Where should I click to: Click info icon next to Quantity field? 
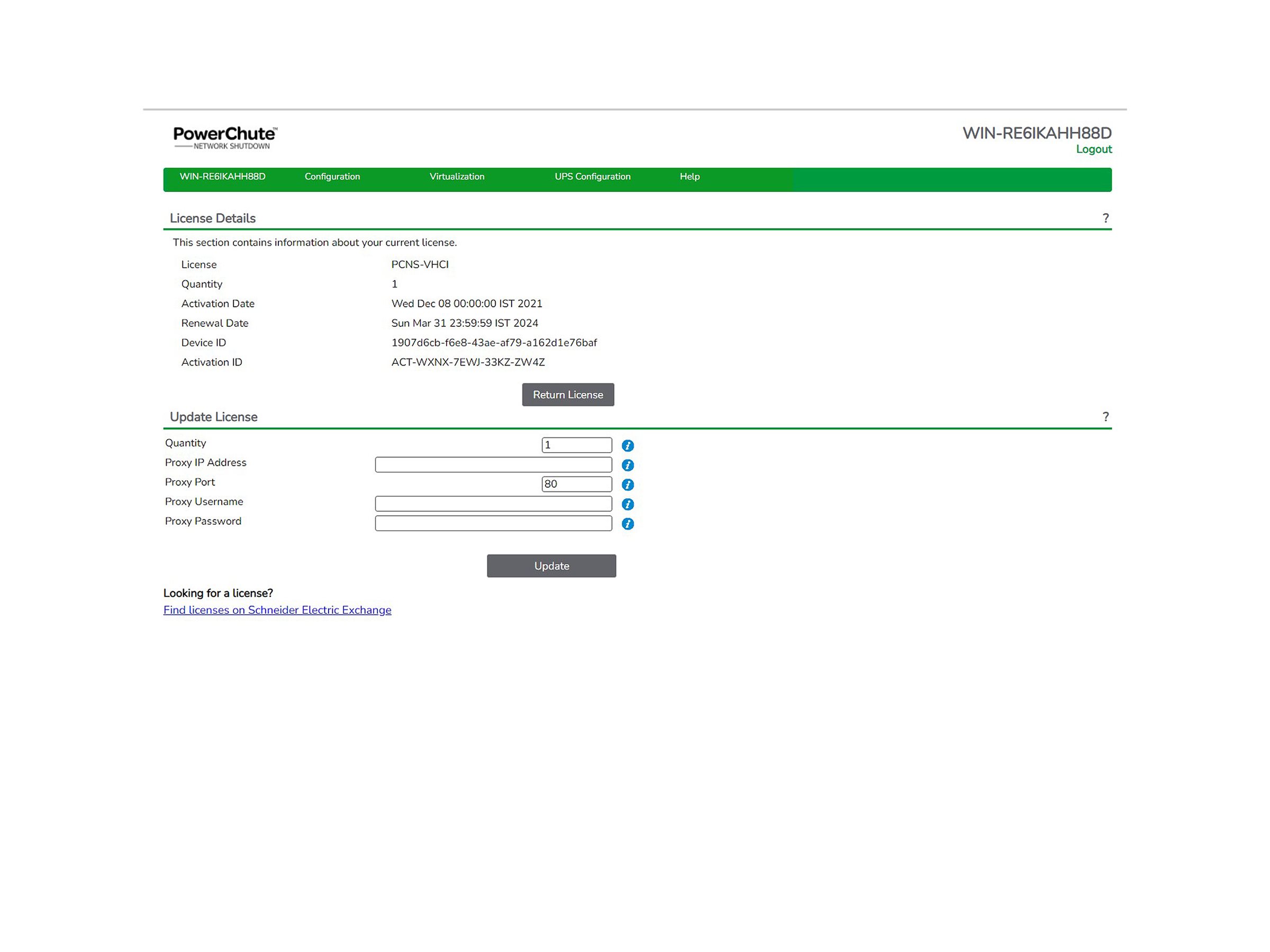click(628, 445)
